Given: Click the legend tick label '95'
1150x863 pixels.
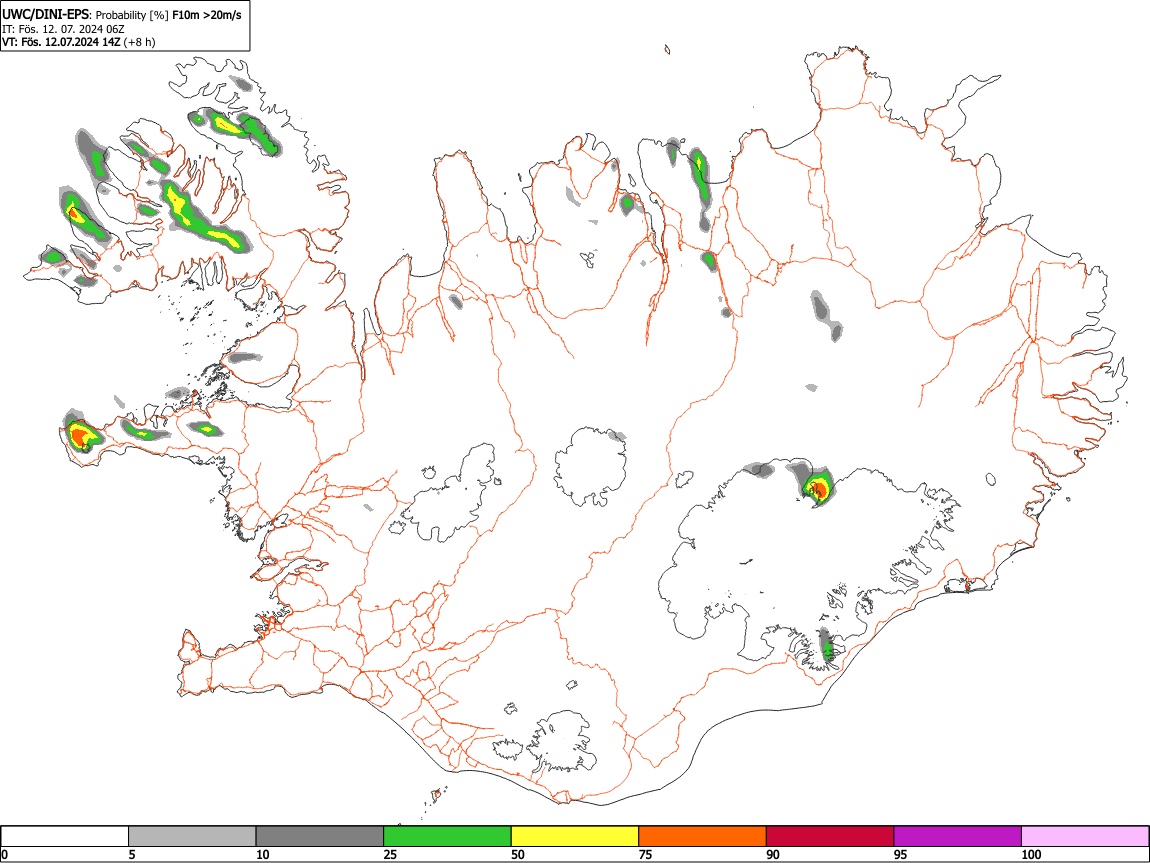Looking at the screenshot, I should 901,855.
